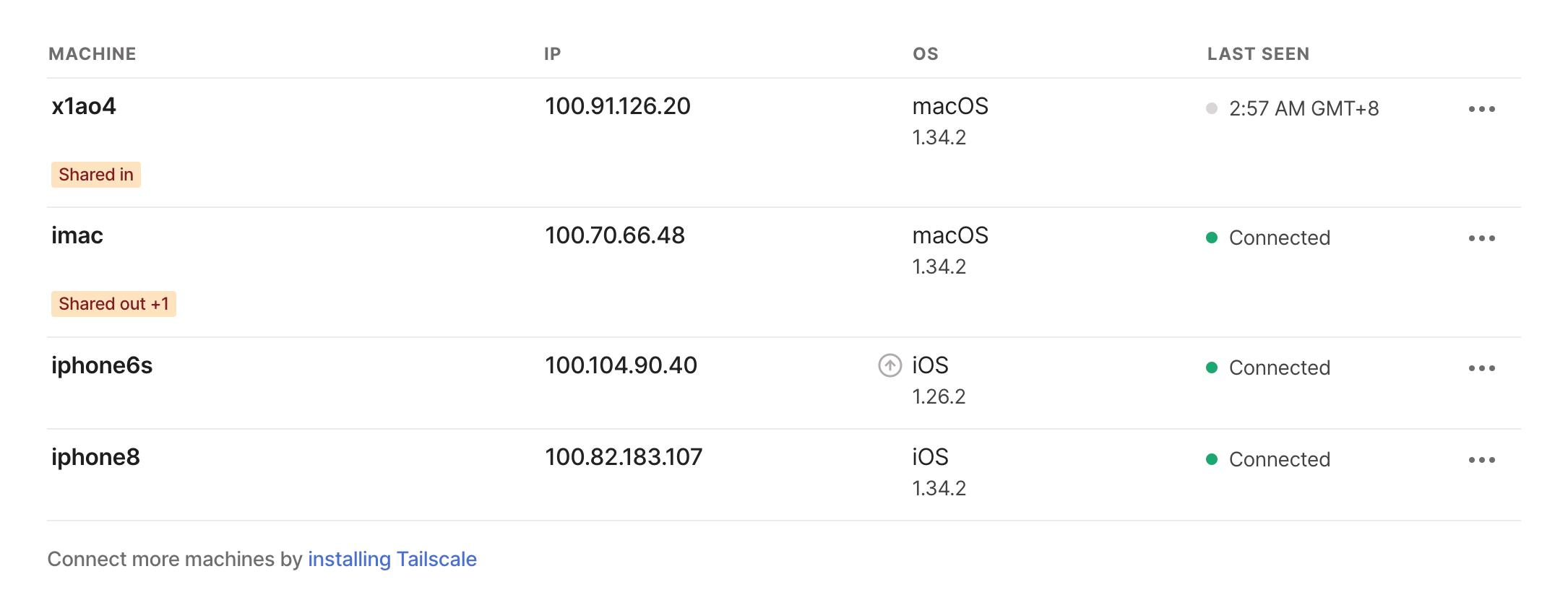Open the iphone8 machine details
Screen dimensions: 1568x613
click(95, 457)
